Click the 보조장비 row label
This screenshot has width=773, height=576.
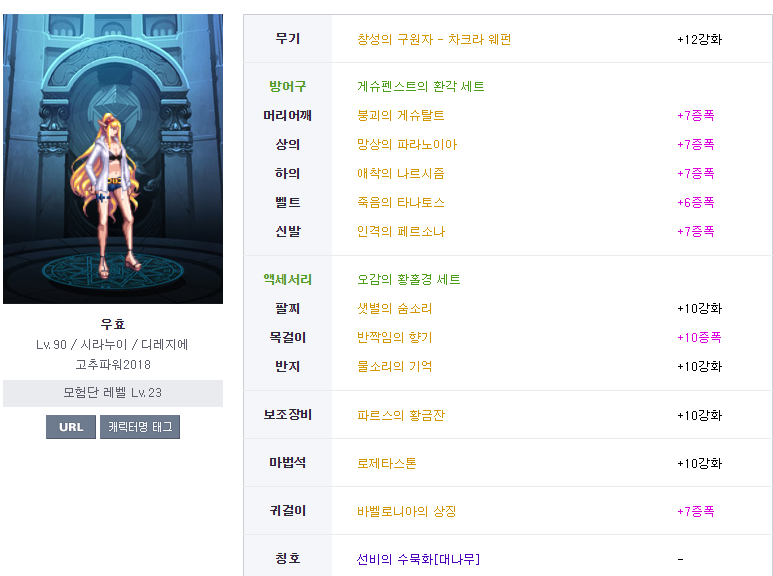287,415
